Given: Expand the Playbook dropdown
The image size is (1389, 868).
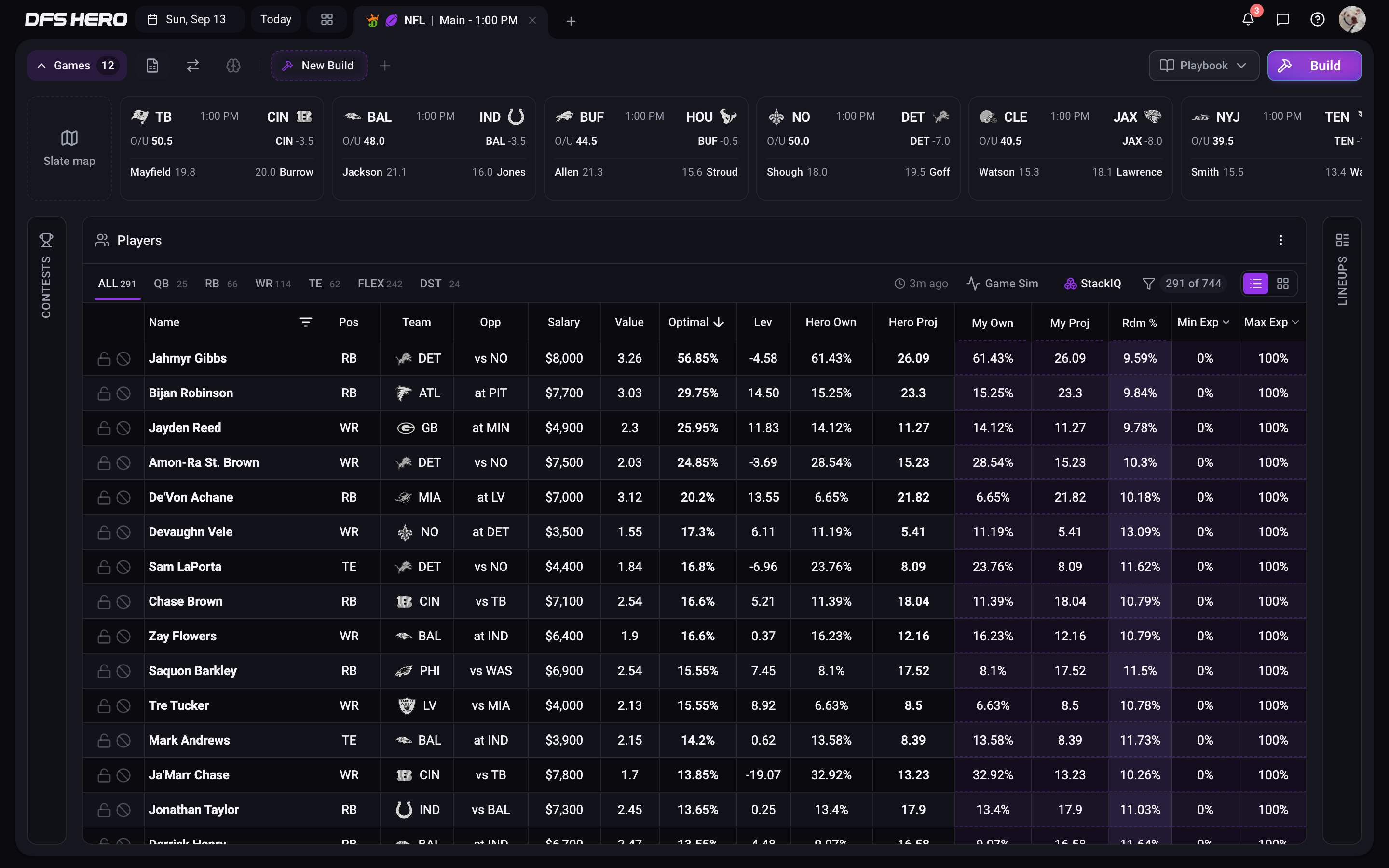Looking at the screenshot, I should click(x=1204, y=66).
